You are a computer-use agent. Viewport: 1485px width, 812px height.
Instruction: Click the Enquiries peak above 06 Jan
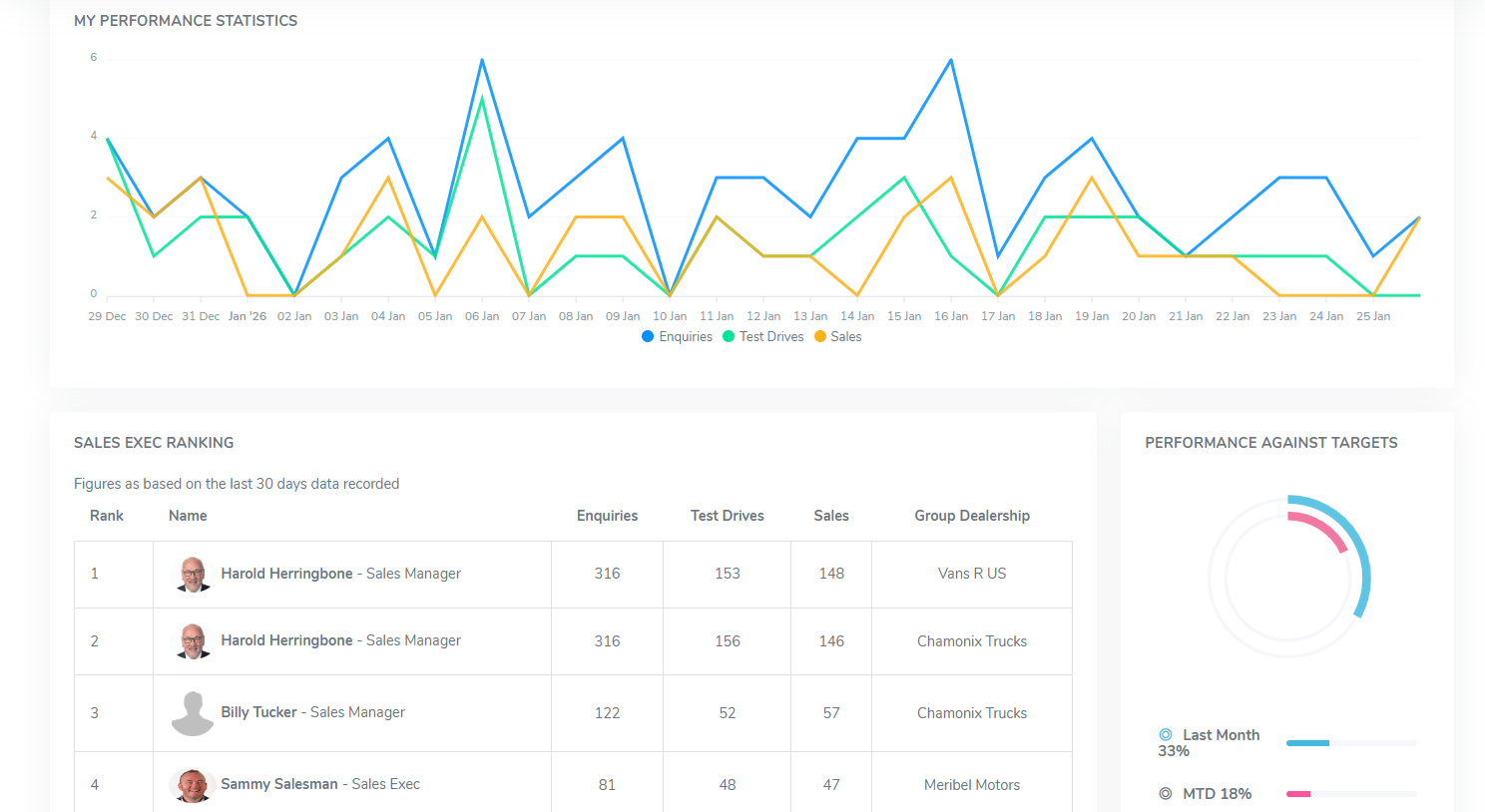482,60
